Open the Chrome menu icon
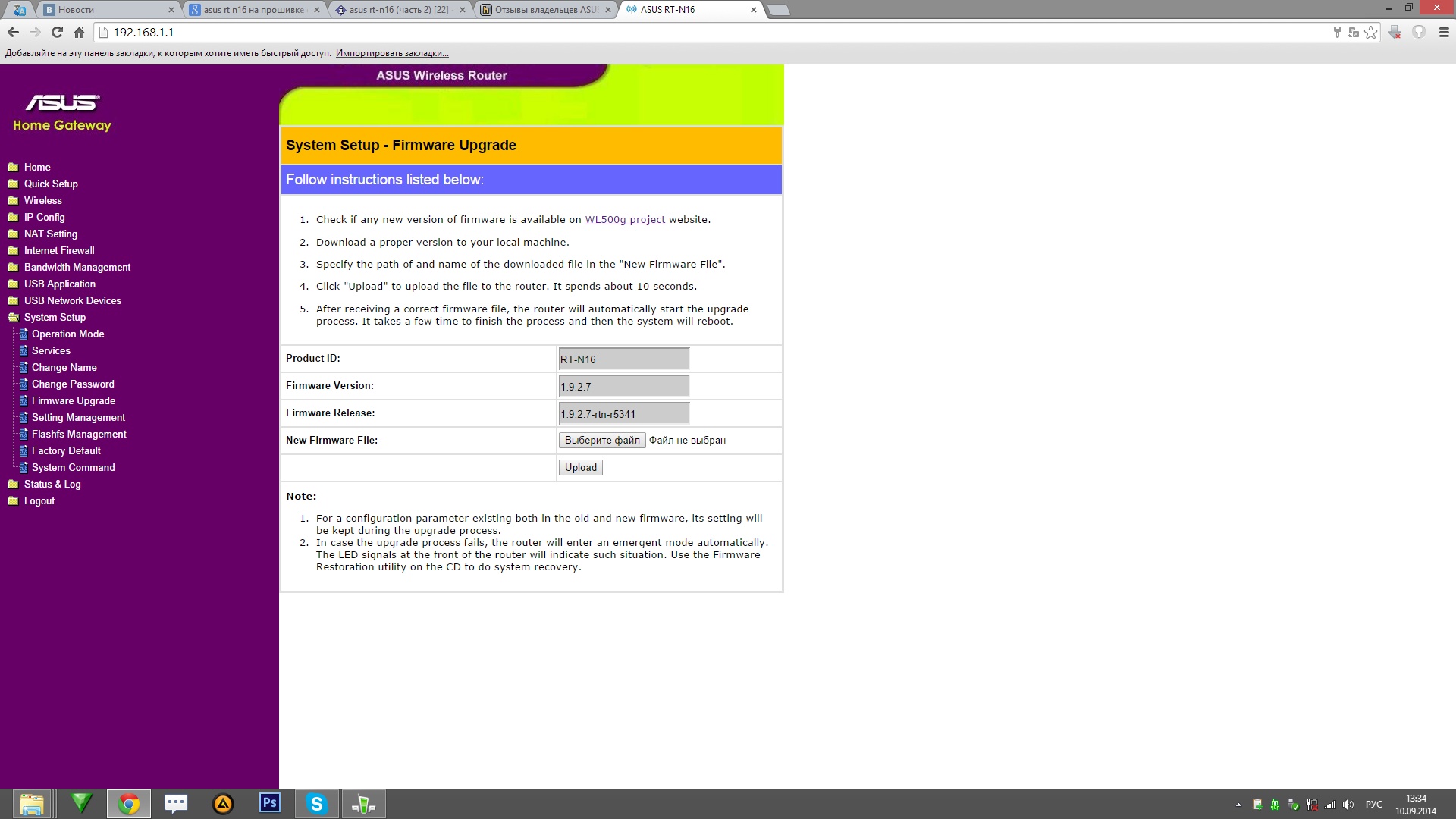Screen dimensions: 1456x819 pyautogui.click(x=1444, y=32)
